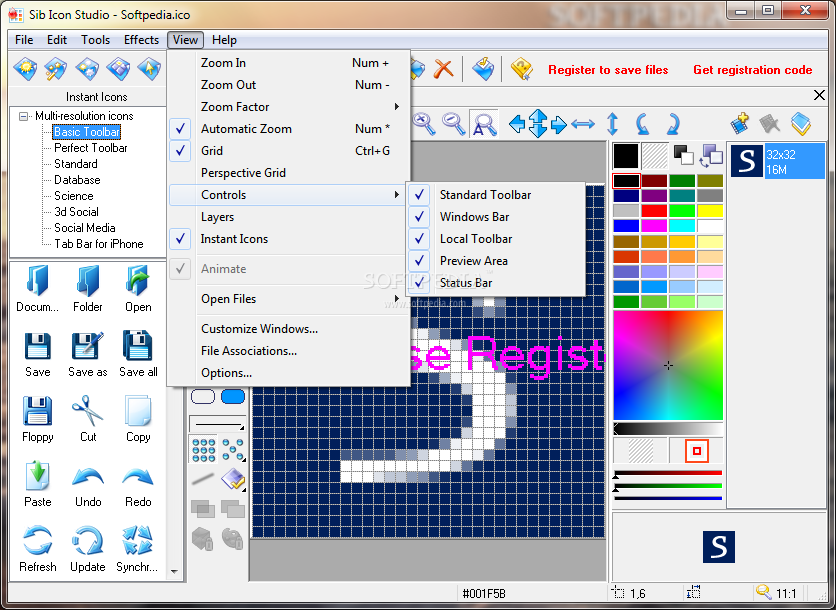The height and width of the screenshot is (610, 836).
Task: Open the Help menu
Action: click(x=224, y=40)
